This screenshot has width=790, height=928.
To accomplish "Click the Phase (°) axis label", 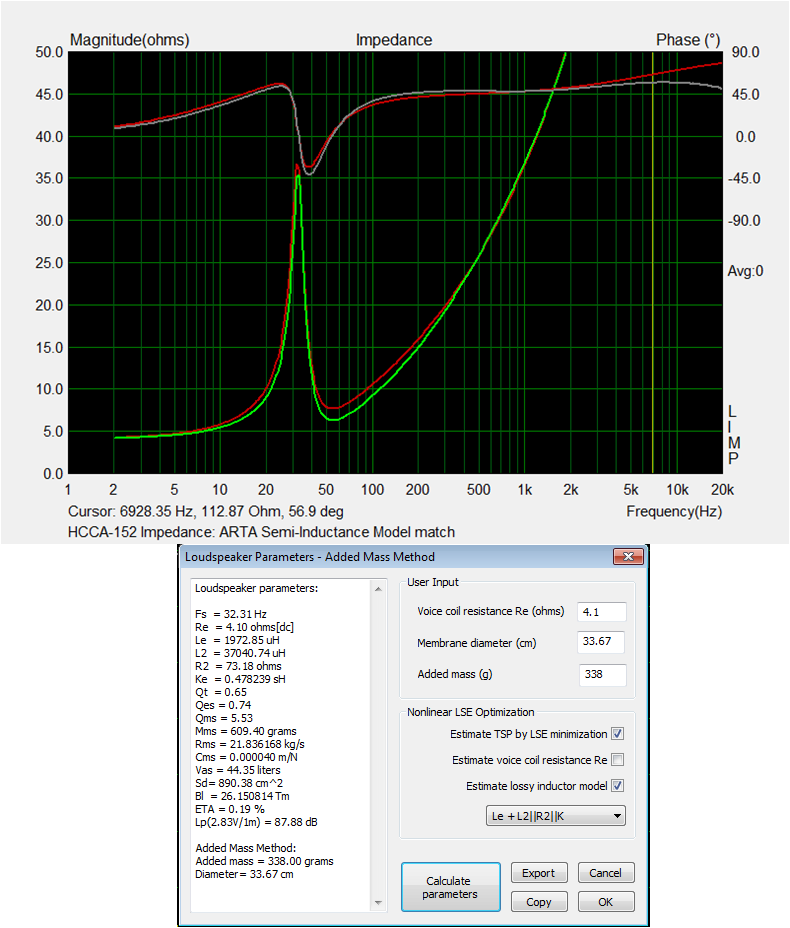I will click(688, 40).
